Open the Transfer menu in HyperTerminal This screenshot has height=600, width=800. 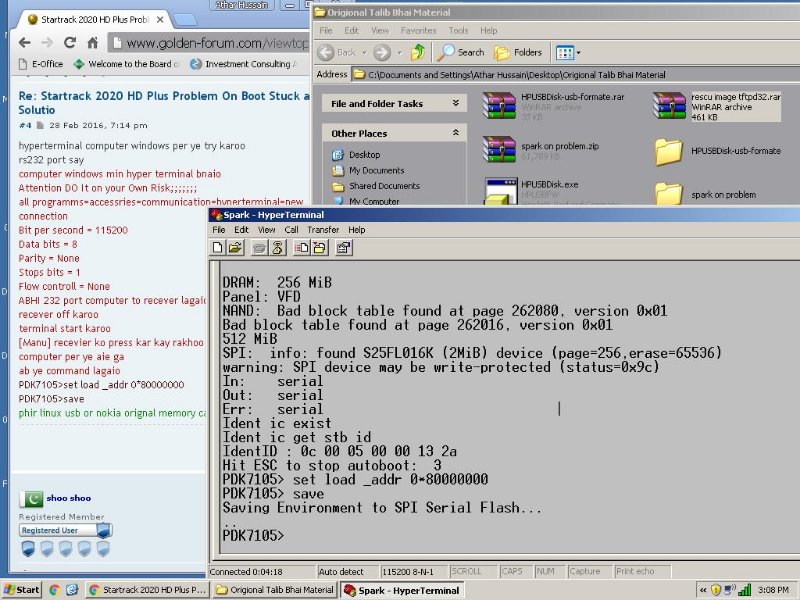[x=323, y=230]
